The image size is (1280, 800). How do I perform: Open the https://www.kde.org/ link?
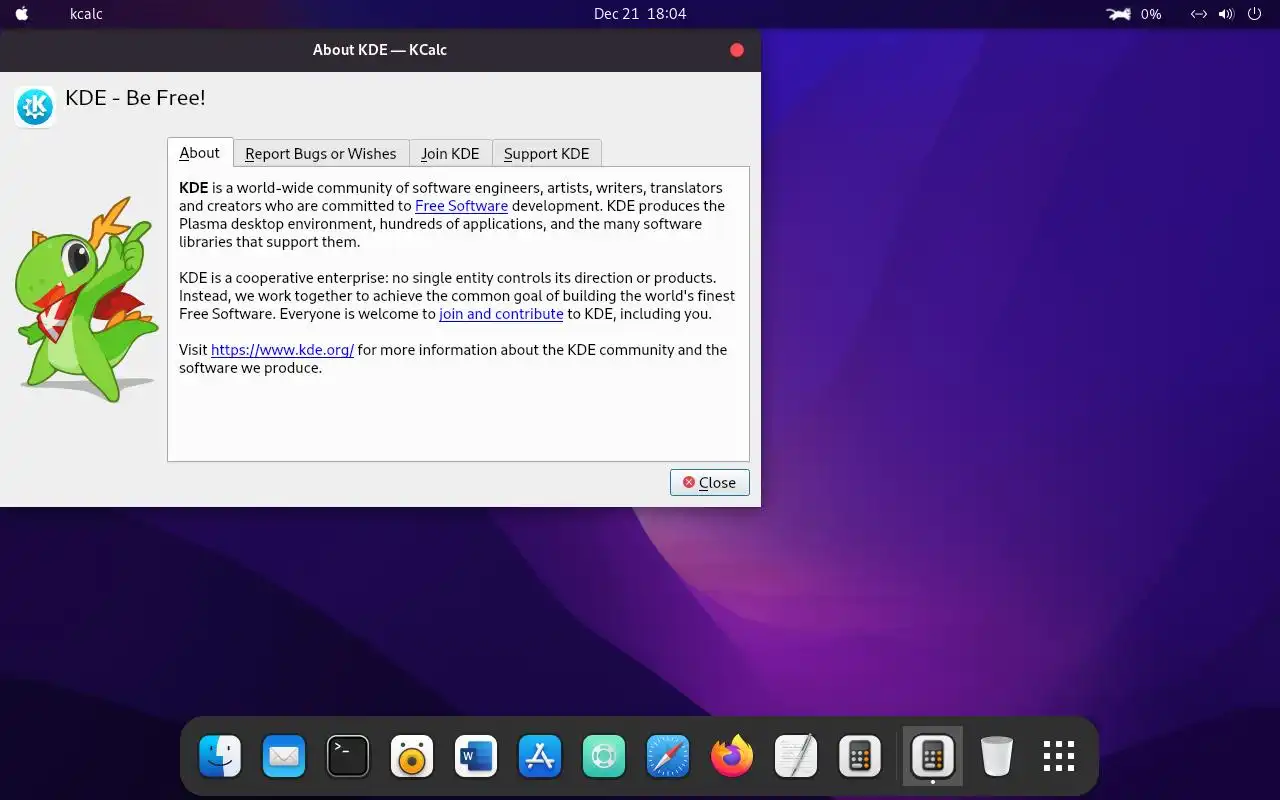[x=282, y=350]
